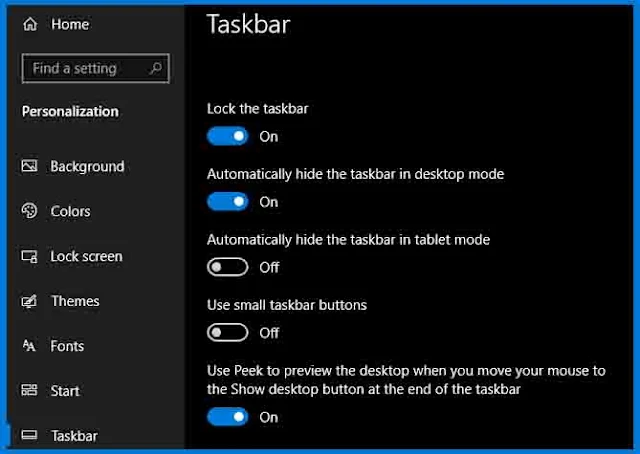Click the magnifier icon in search box

[x=156, y=68]
